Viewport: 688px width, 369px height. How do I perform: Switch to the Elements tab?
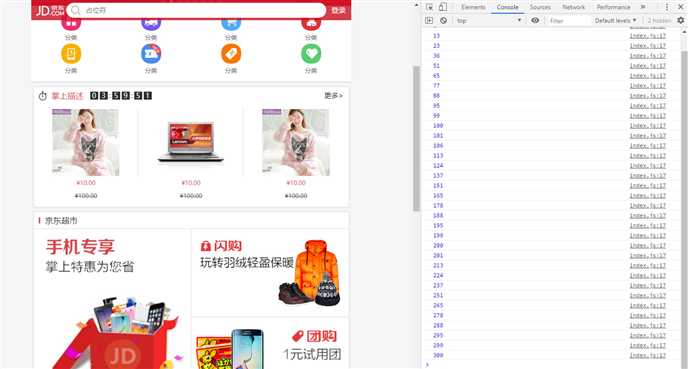click(473, 7)
